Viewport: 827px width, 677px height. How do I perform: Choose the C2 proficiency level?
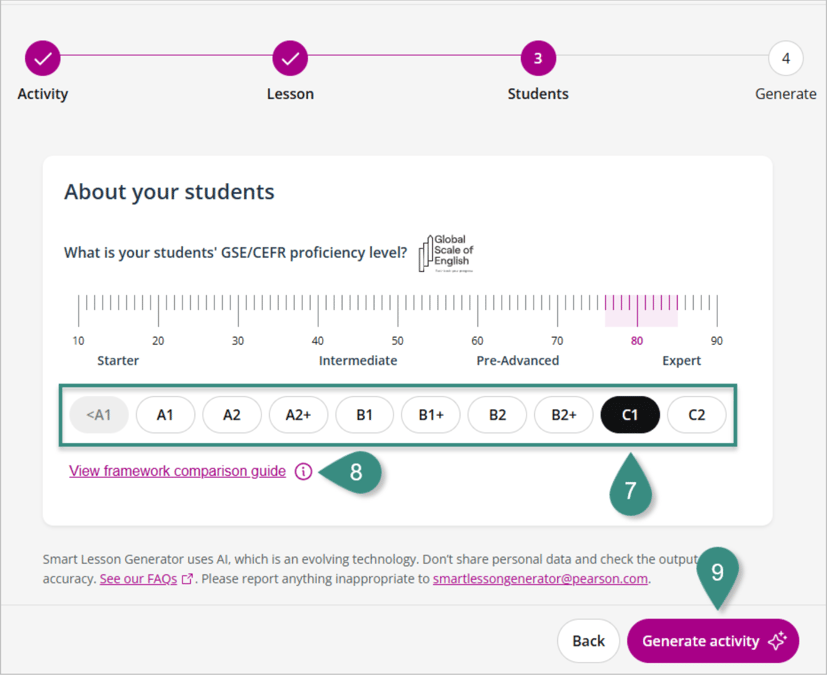coord(696,415)
